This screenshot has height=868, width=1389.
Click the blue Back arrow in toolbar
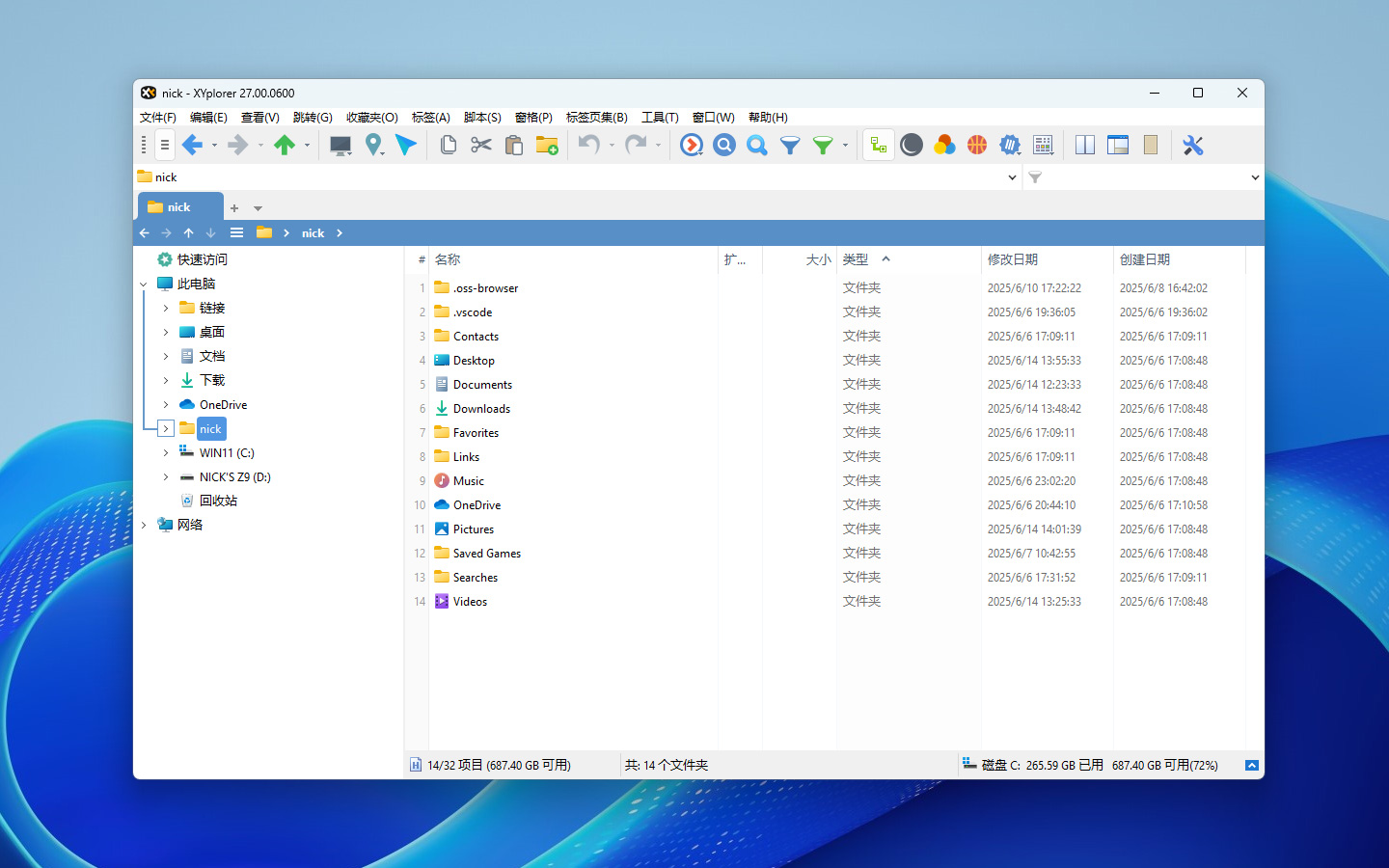(192, 146)
